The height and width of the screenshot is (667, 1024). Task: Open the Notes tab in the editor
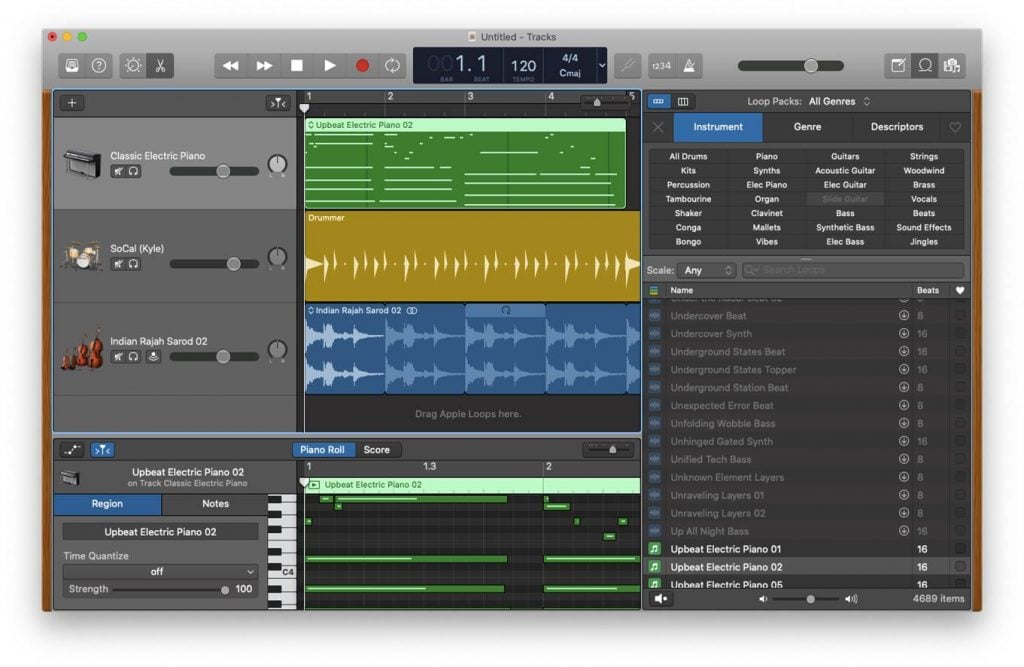[216, 504]
